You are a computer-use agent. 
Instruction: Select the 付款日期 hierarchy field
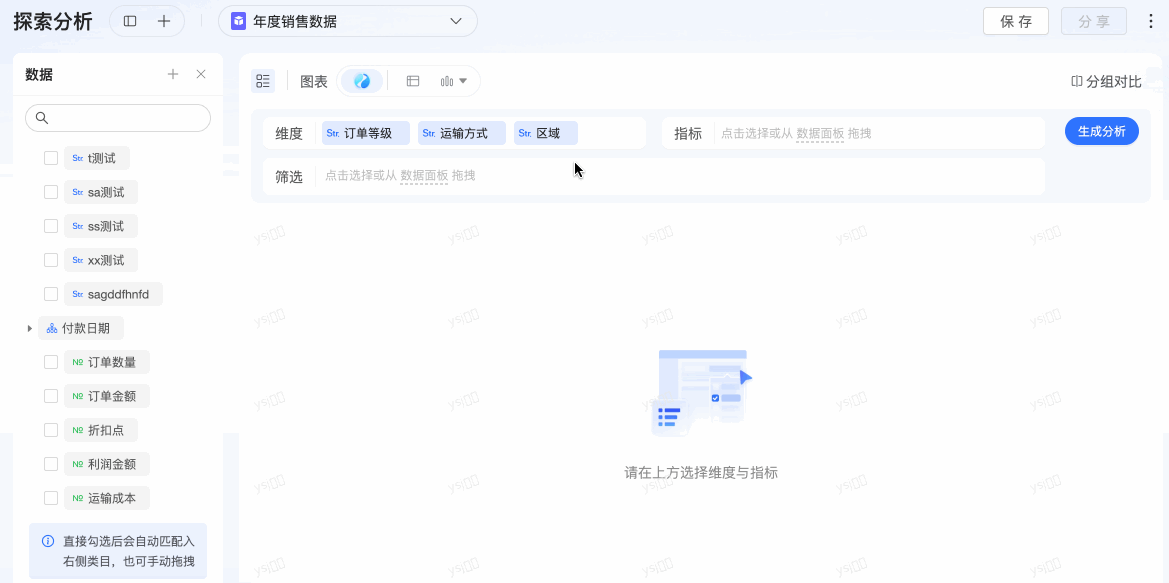[x=81, y=328]
